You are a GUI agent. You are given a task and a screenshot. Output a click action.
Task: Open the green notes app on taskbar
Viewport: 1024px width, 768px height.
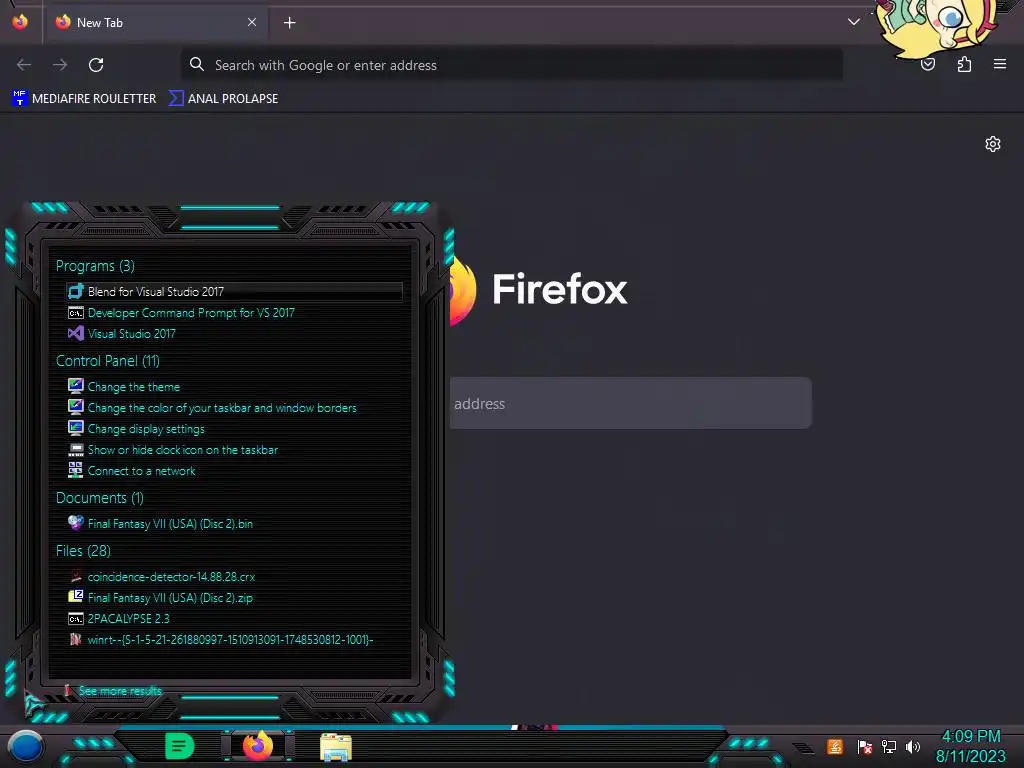(179, 746)
